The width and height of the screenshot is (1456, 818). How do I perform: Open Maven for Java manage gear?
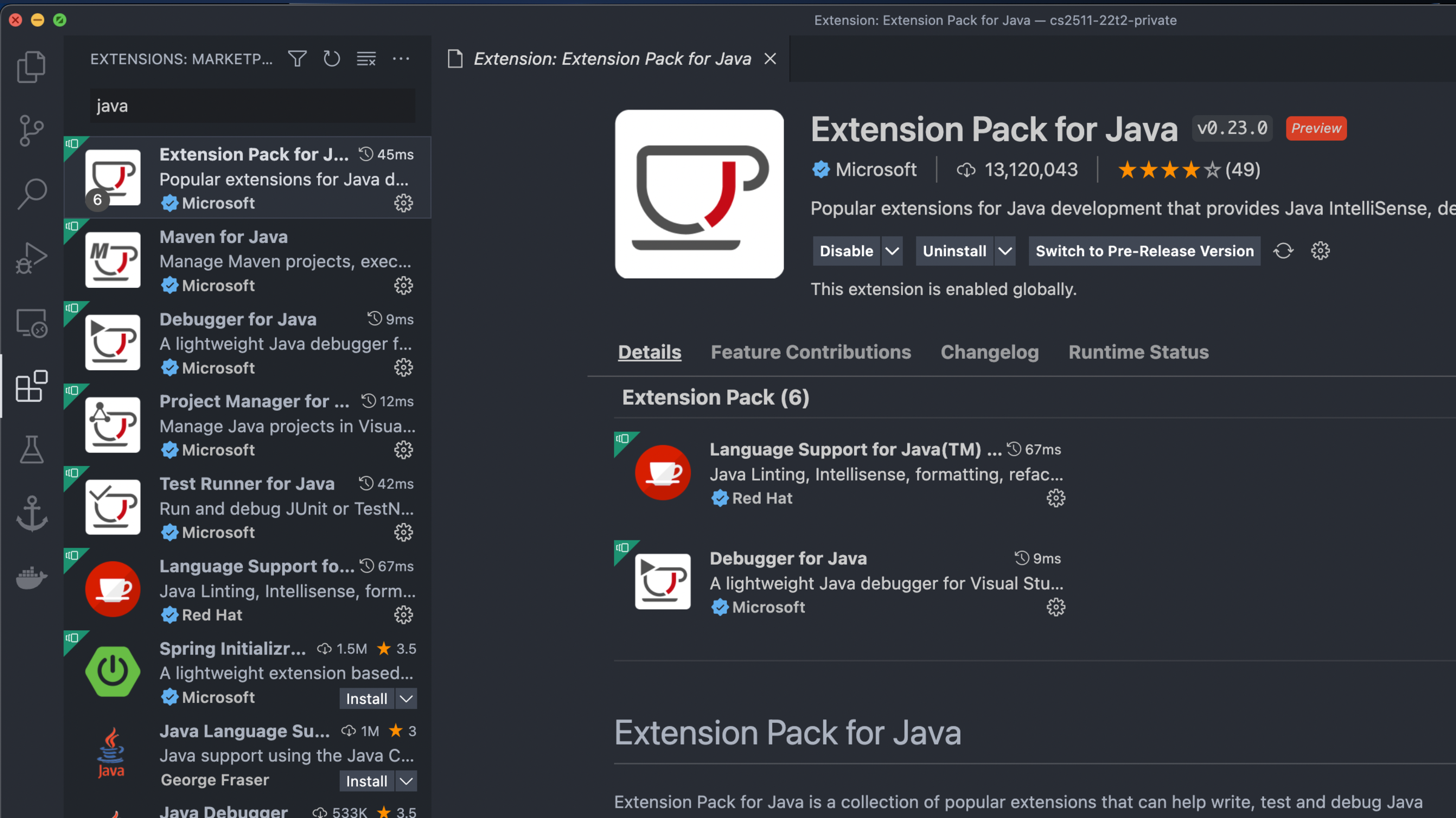coord(403,285)
